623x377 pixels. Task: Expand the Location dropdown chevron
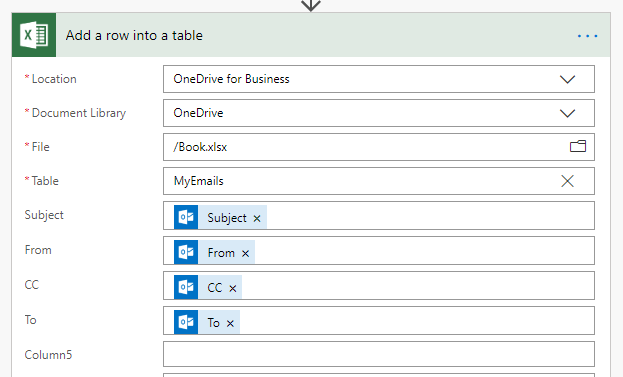pos(567,79)
